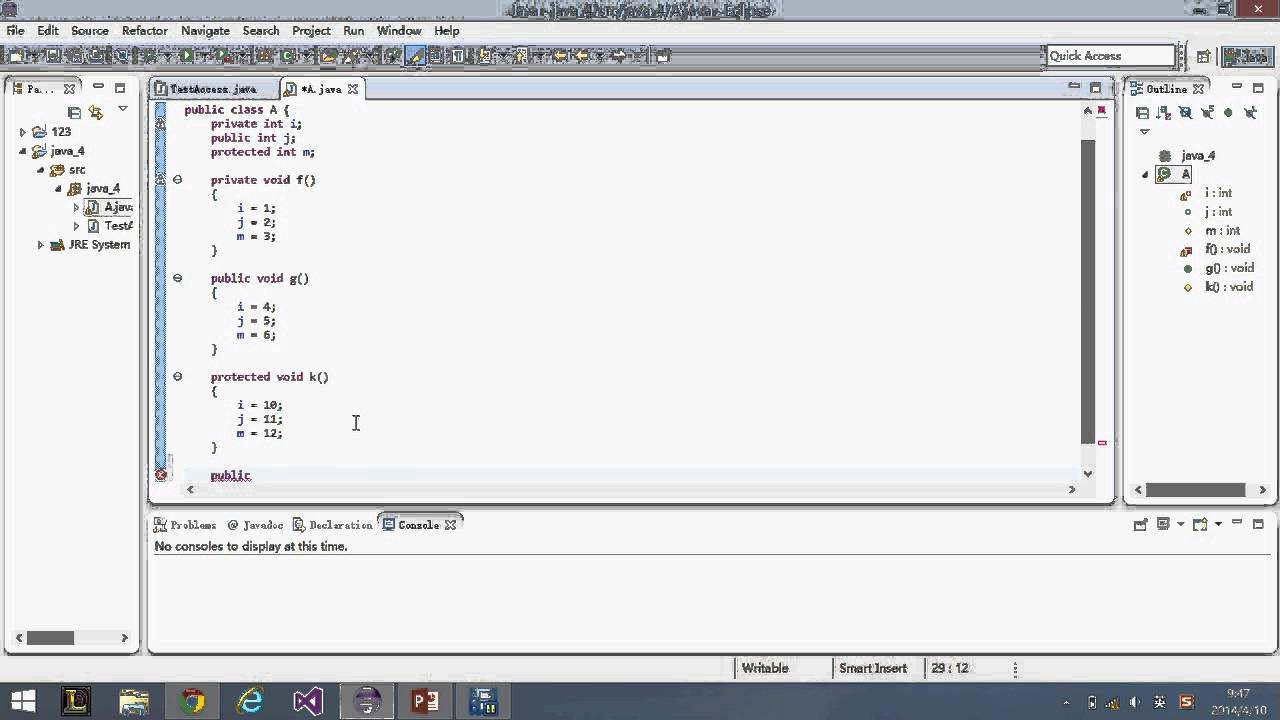Switch to the Problems tab
Image resolution: width=1280 pixels, height=720 pixels.
pos(185,525)
